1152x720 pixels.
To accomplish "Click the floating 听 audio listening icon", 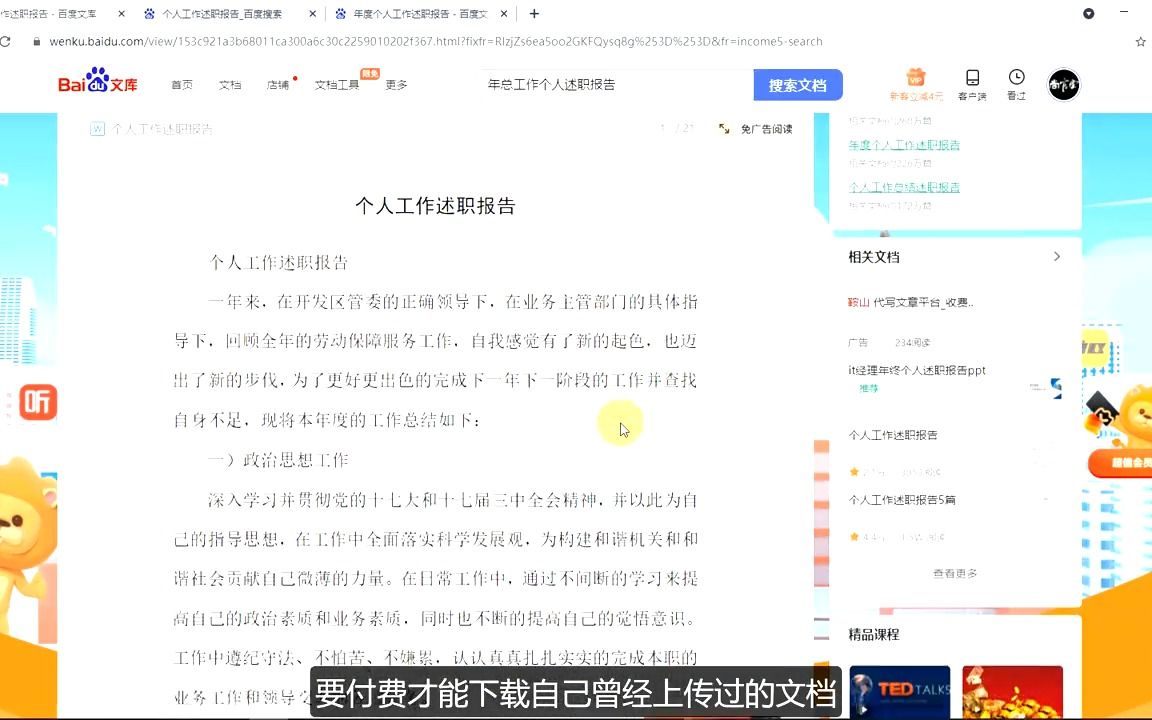I will click(36, 402).
